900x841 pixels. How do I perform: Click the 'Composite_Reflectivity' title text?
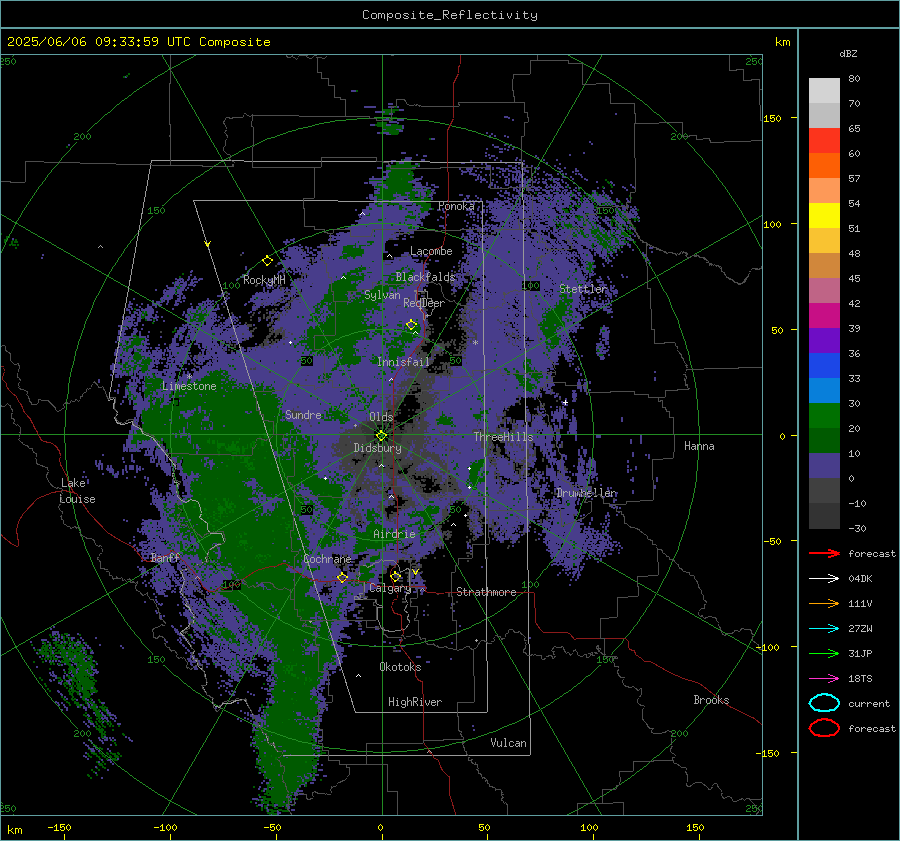(449, 15)
